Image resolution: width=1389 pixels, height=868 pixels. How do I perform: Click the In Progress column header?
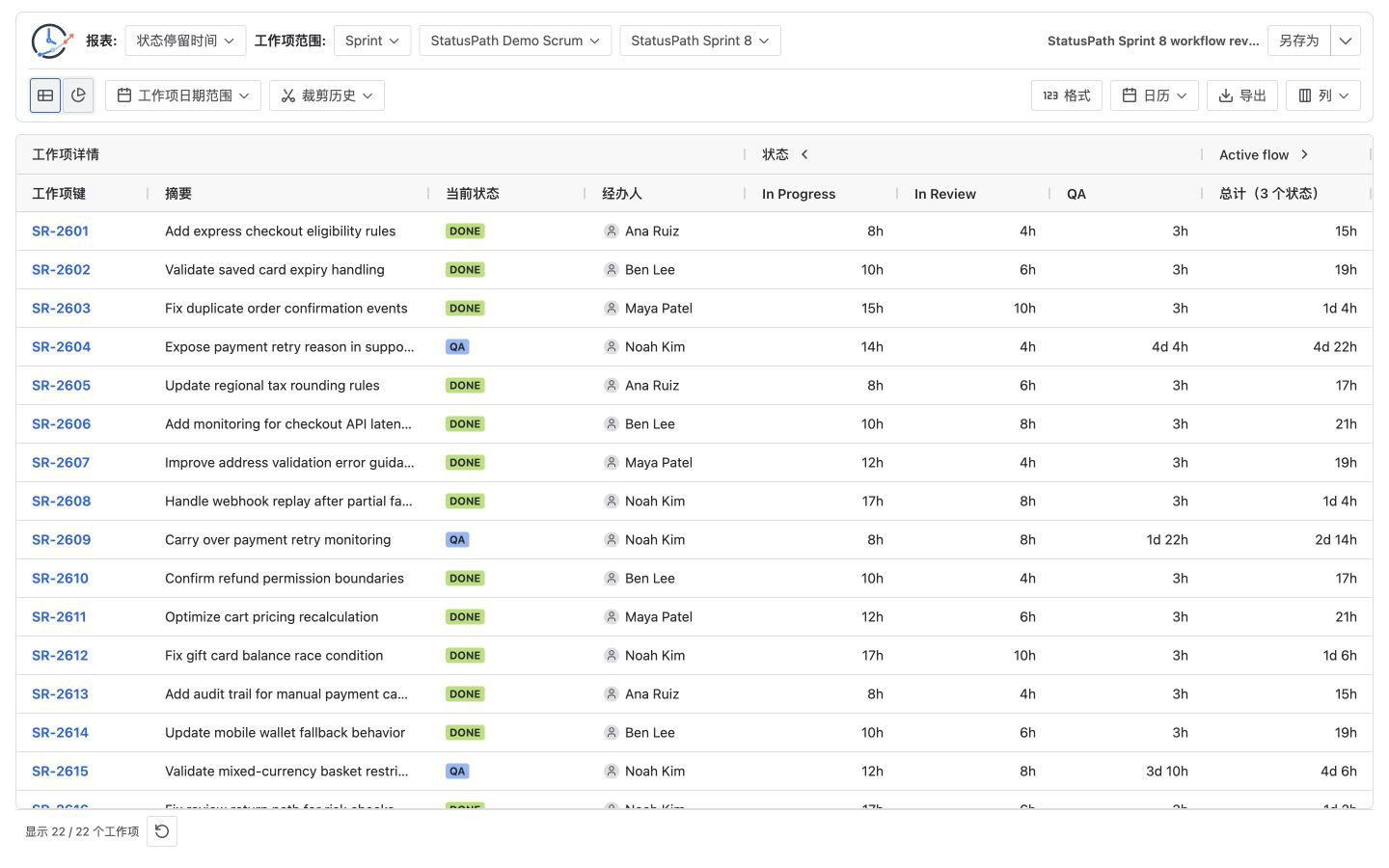pyautogui.click(x=799, y=194)
